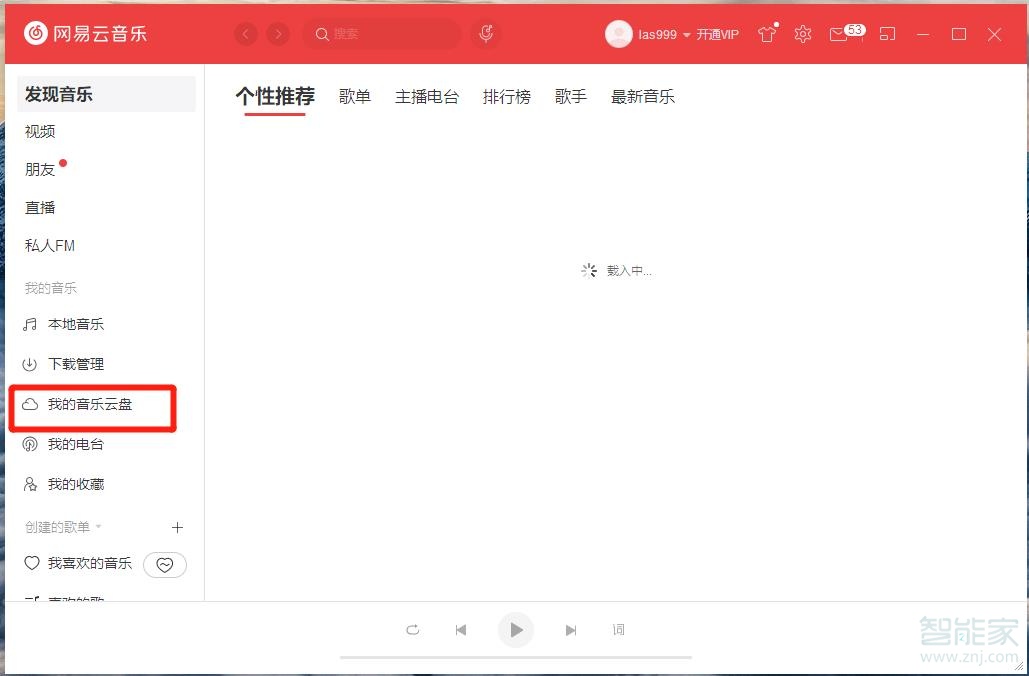Viewport: 1029px width, 676px height.
Task: Open the las999 account dropdown
Action: pos(660,33)
